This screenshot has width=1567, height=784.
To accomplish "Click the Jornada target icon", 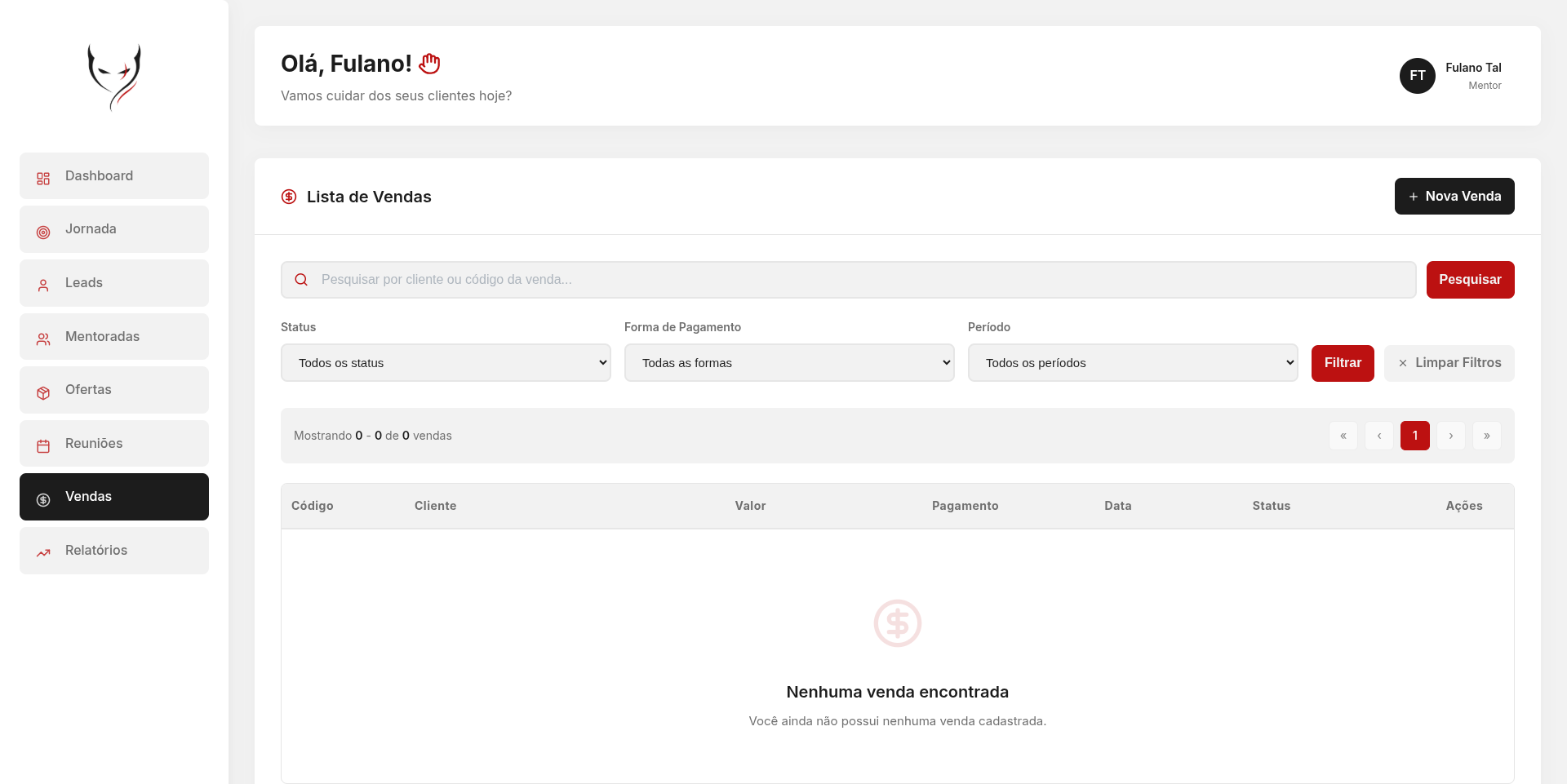I will coord(43,232).
